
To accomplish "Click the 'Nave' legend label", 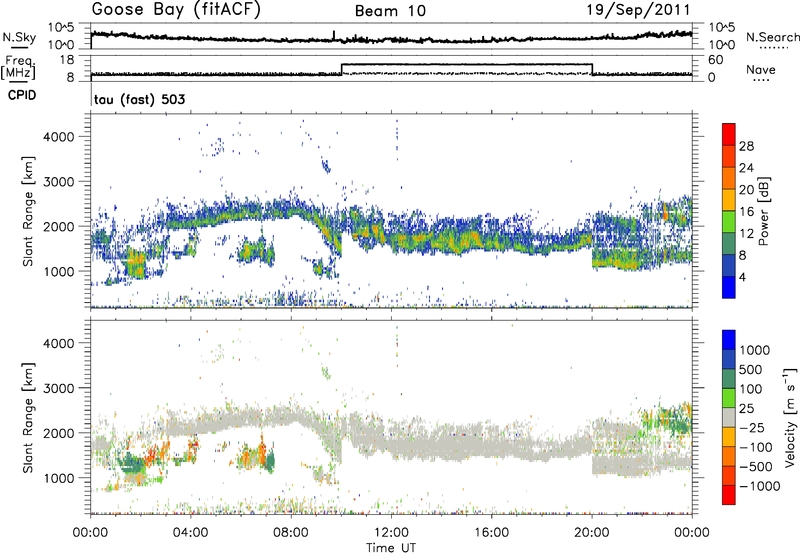I will 761,69.
